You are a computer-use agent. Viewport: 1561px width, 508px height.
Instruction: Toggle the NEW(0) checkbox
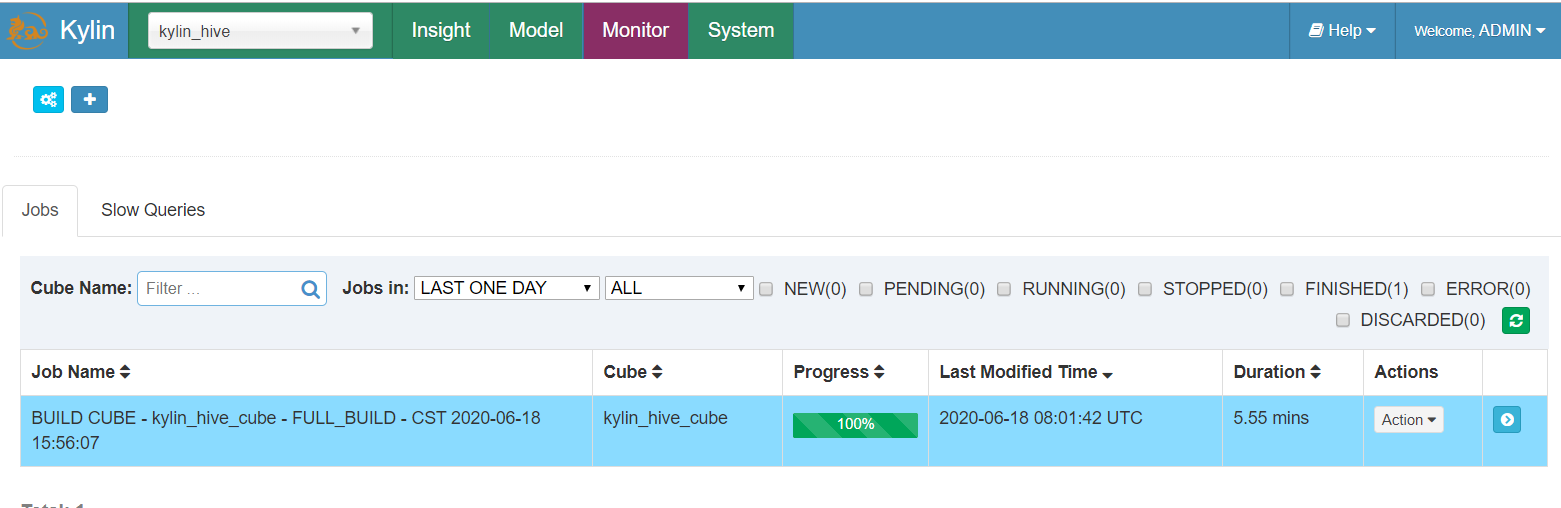point(767,289)
